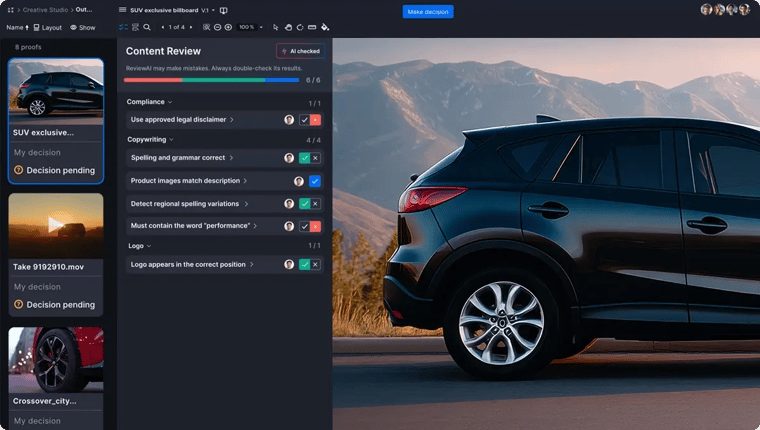760x430 pixels.
Task: Zoom out with the minus icon
Action: 218,27
